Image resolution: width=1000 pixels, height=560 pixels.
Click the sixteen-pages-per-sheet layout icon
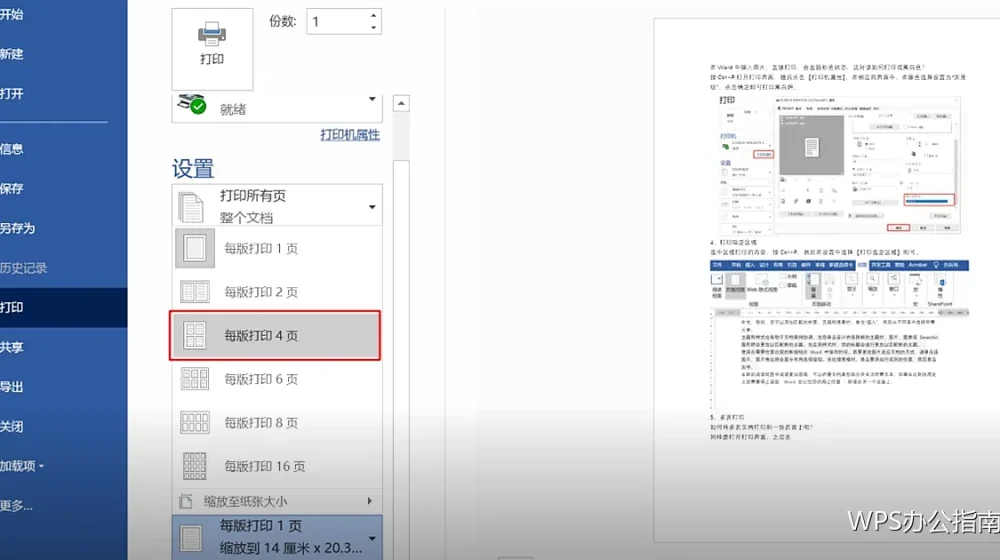tap(195, 466)
